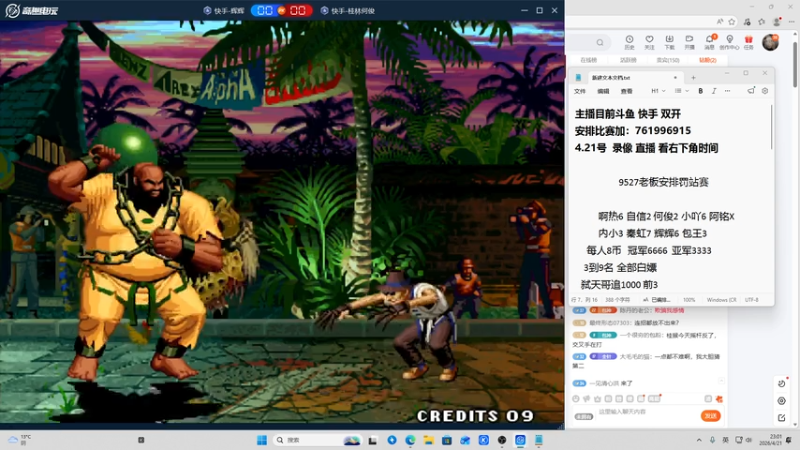The width and height of the screenshot is (800, 450).
Task: Open Windows Start button
Action: (262, 440)
